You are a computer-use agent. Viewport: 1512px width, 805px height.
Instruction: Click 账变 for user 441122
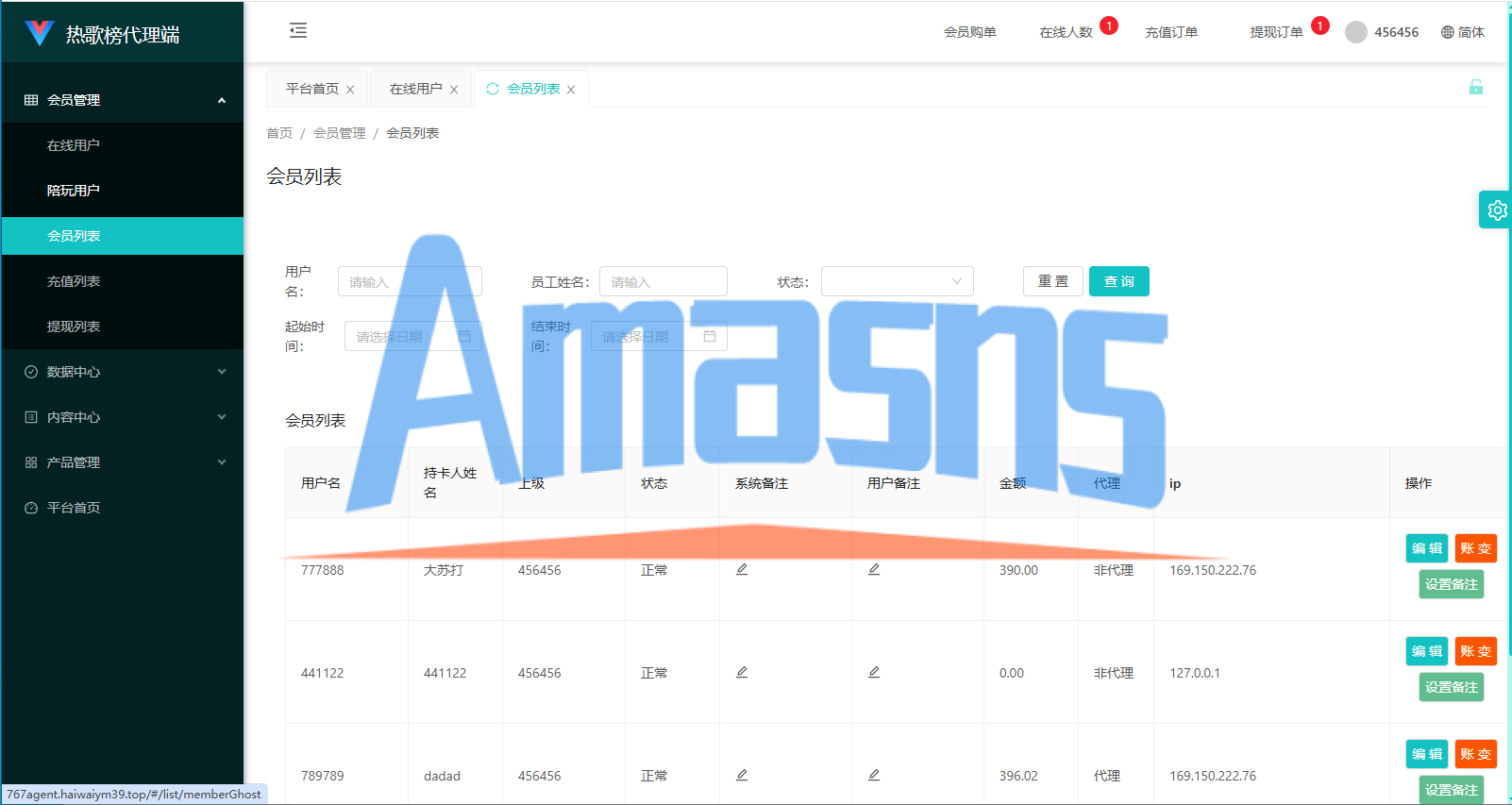(1476, 651)
